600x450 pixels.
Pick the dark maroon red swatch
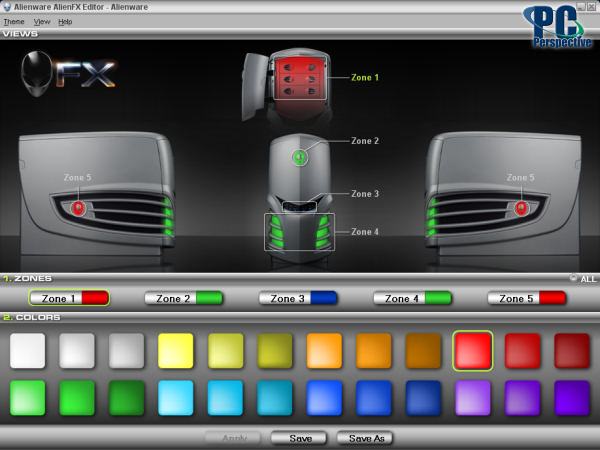pos(572,351)
